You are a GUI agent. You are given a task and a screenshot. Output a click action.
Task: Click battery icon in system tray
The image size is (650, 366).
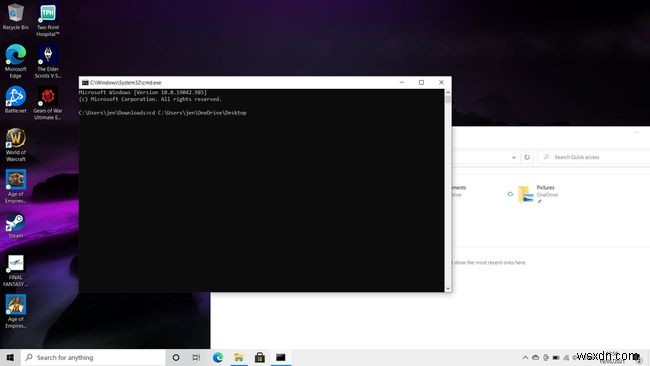coord(556,357)
